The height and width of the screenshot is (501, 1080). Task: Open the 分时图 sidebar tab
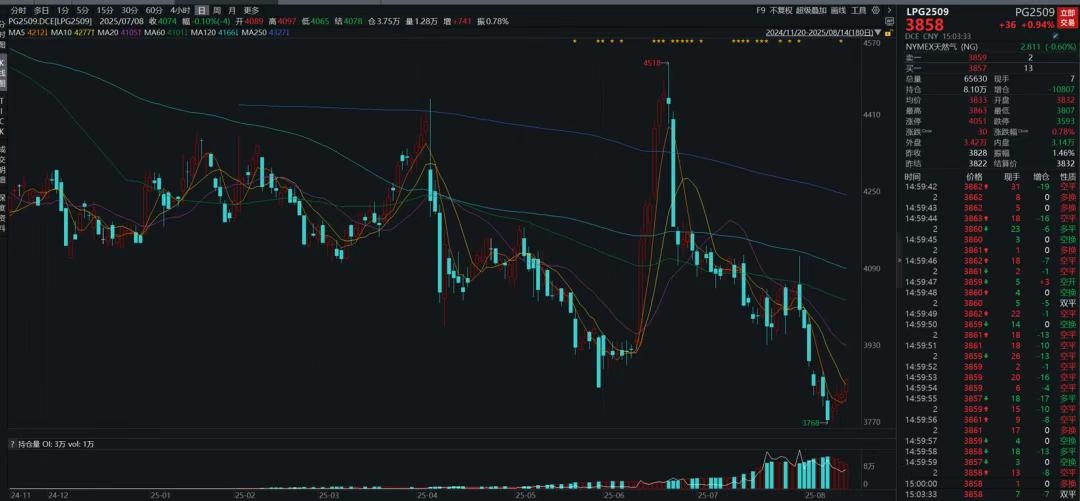[x=3, y=34]
